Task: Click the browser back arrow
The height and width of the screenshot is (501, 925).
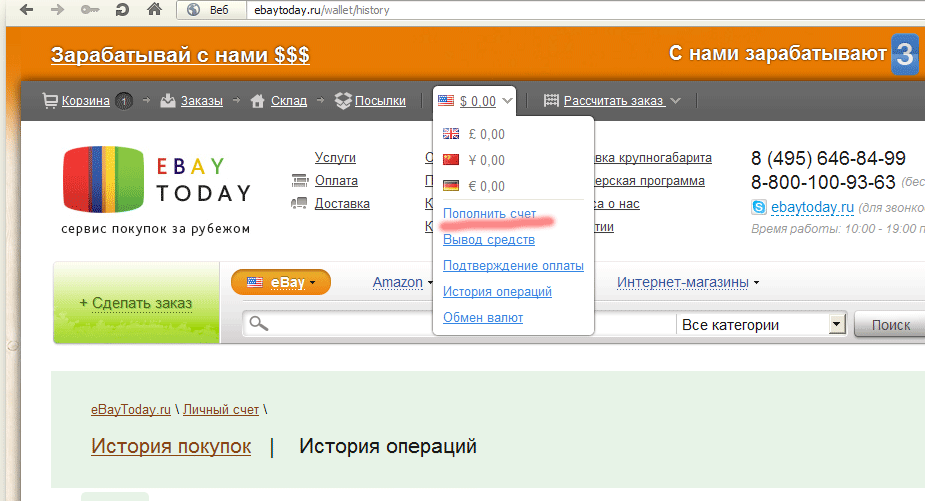Action: click(27, 9)
